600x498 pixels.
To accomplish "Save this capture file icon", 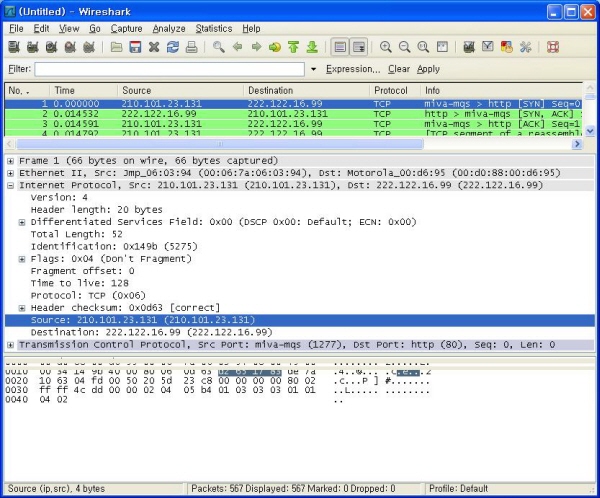I will pyautogui.click(x=135, y=47).
